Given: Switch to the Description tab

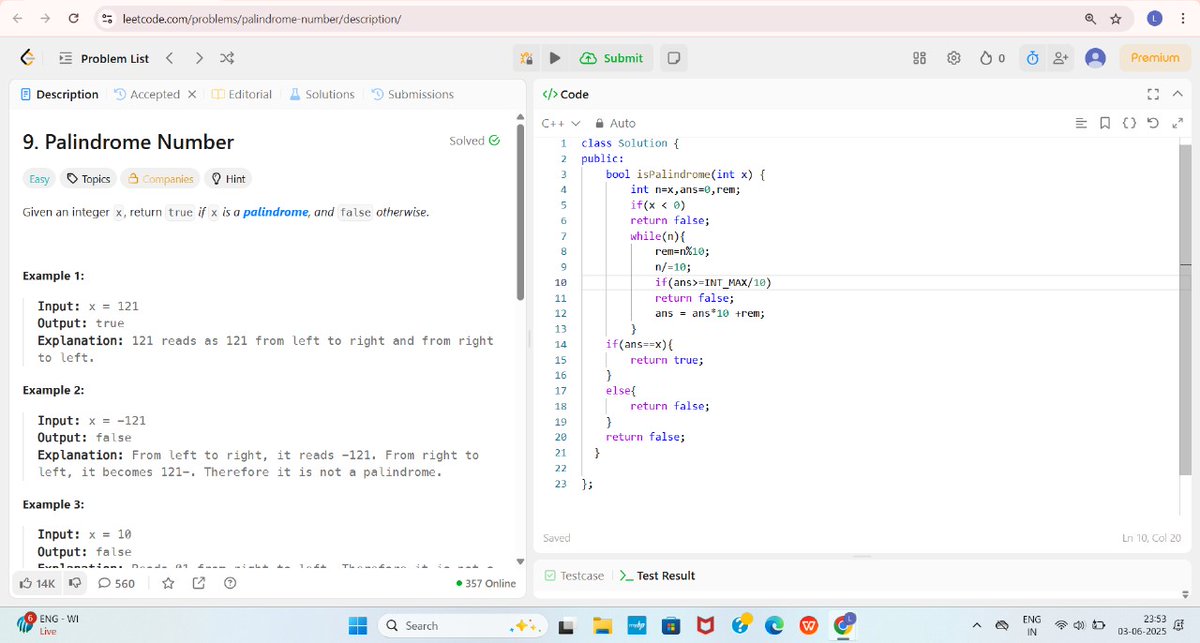Looking at the screenshot, I should 59,94.
